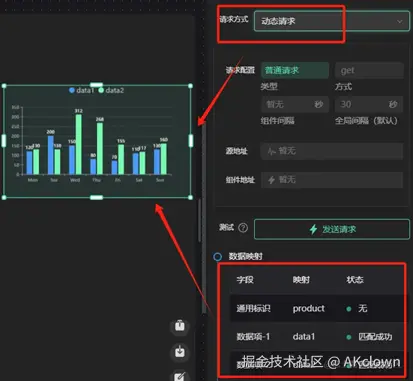
Task: Click the 源地址 address field
Action: [x=332, y=151]
